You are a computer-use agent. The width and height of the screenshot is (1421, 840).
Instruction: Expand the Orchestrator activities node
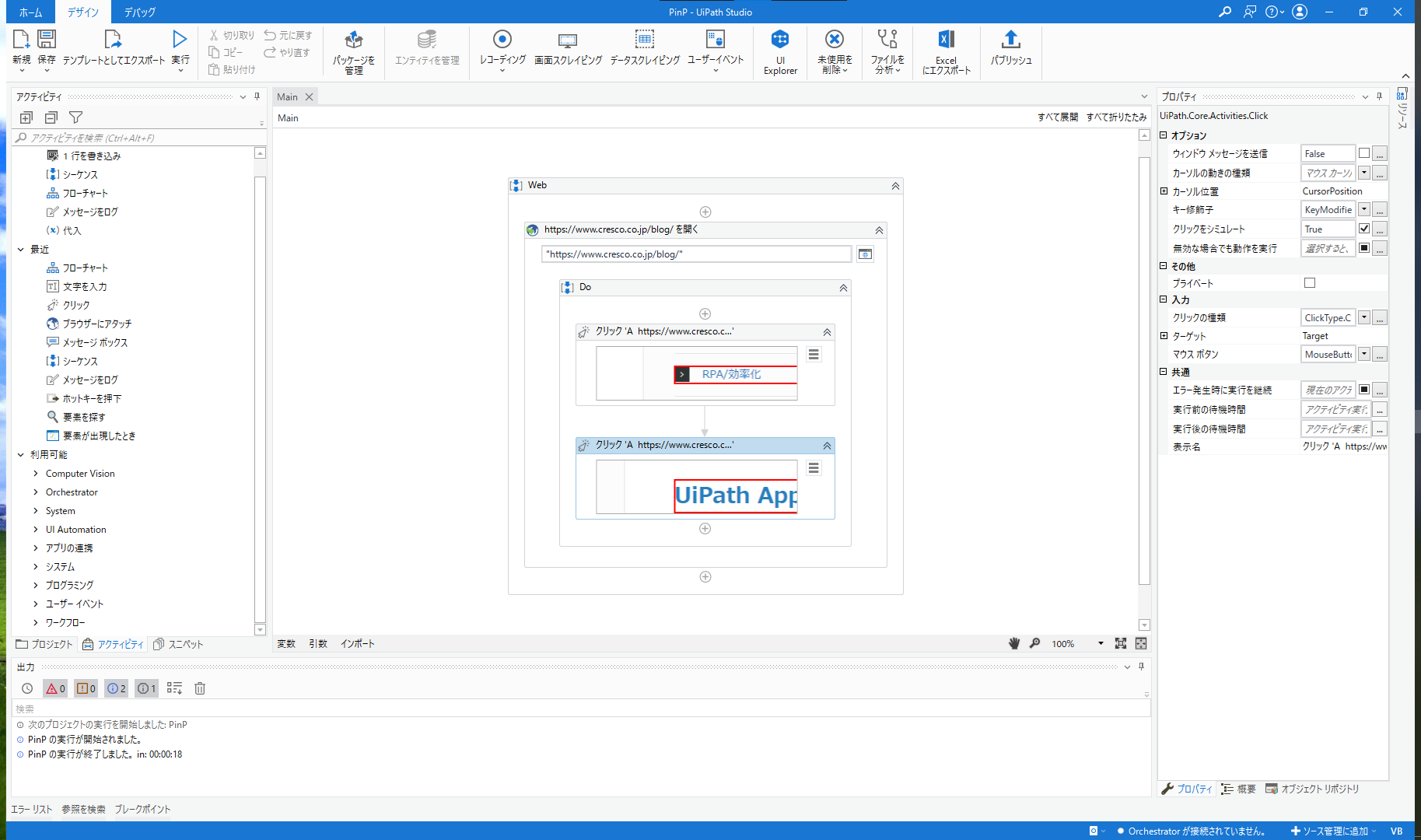36,492
